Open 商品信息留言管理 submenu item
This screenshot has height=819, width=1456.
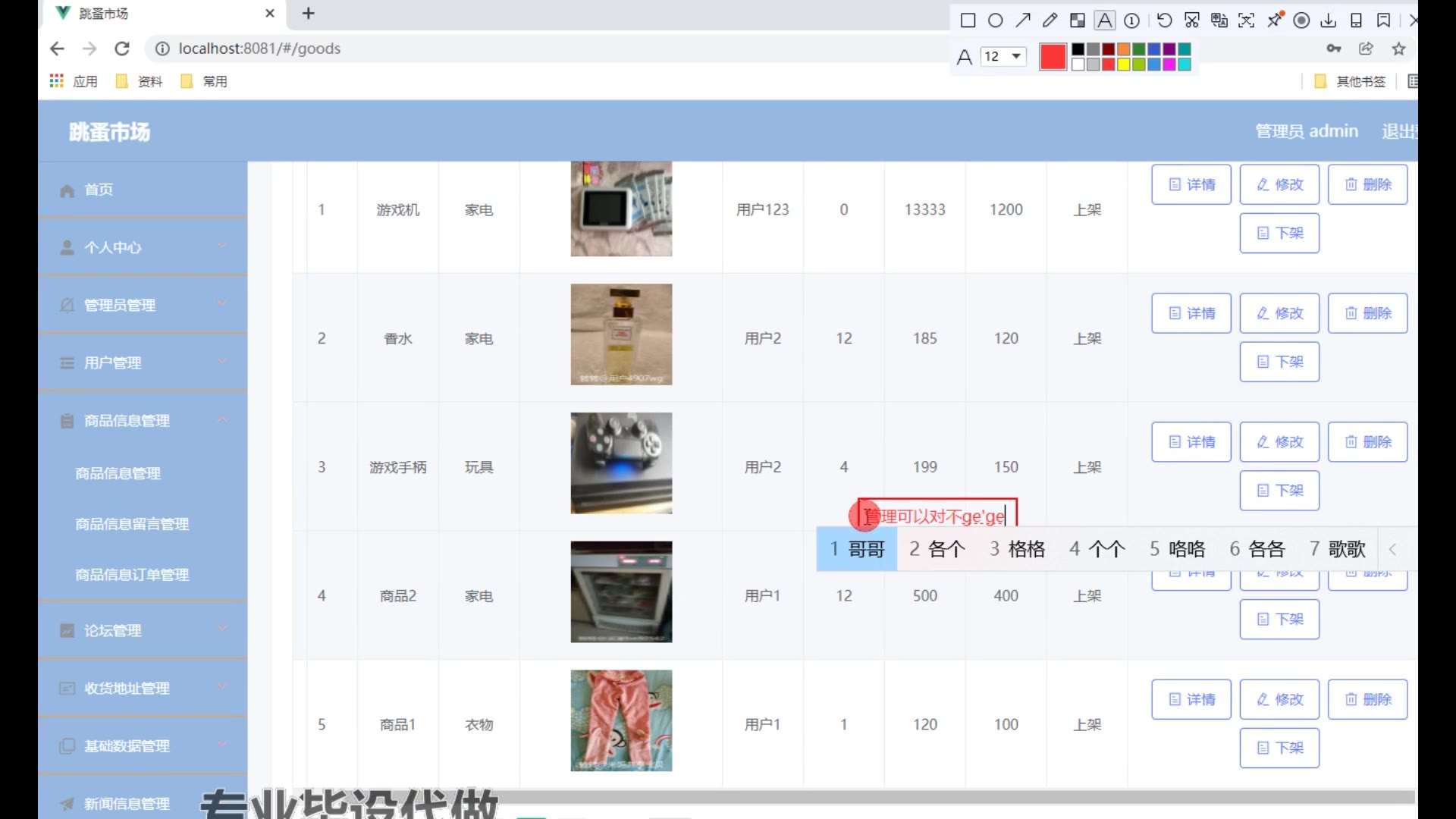[132, 524]
